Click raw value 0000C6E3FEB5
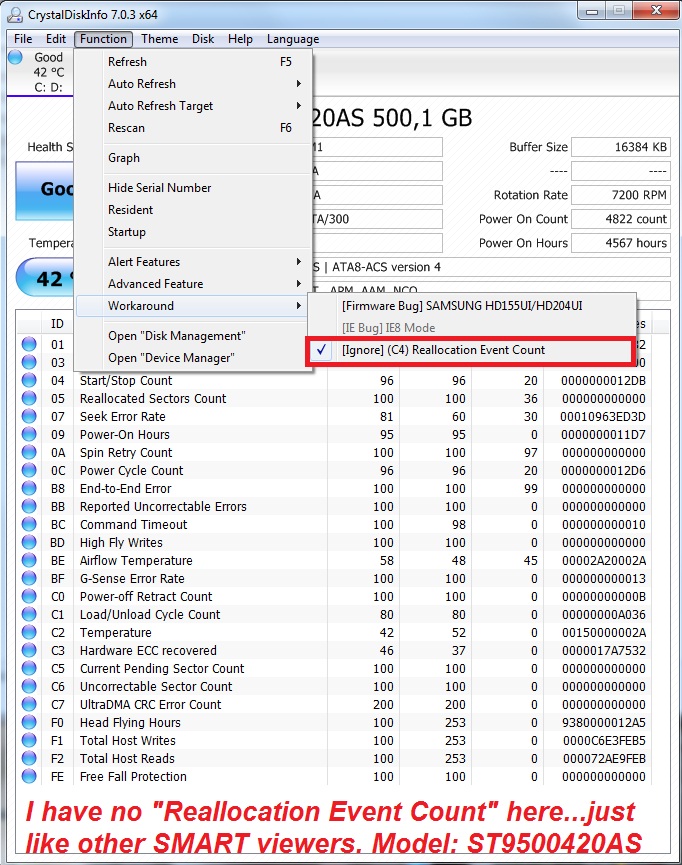The width and height of the screenshot is (682, 865). (x=604, y=740)
